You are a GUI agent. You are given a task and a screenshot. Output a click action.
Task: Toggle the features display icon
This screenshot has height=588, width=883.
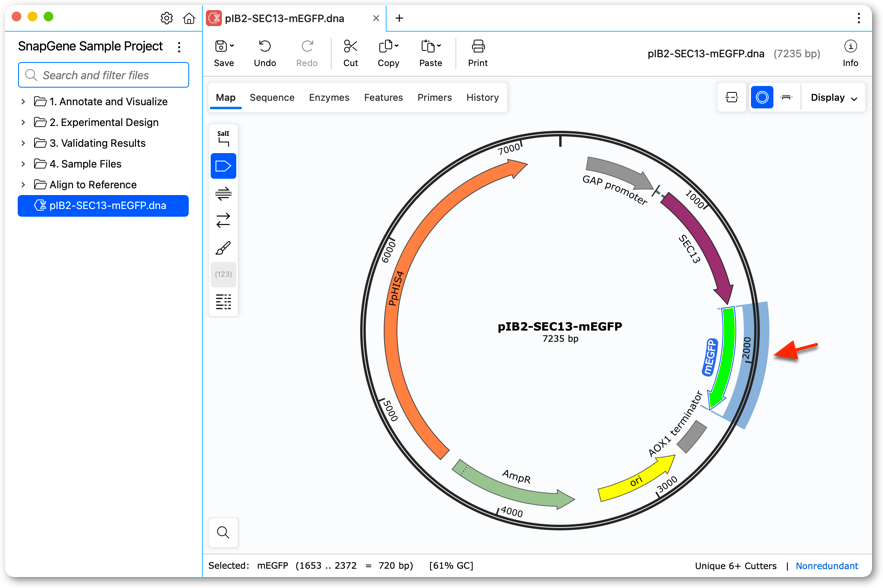click(224, 166)
